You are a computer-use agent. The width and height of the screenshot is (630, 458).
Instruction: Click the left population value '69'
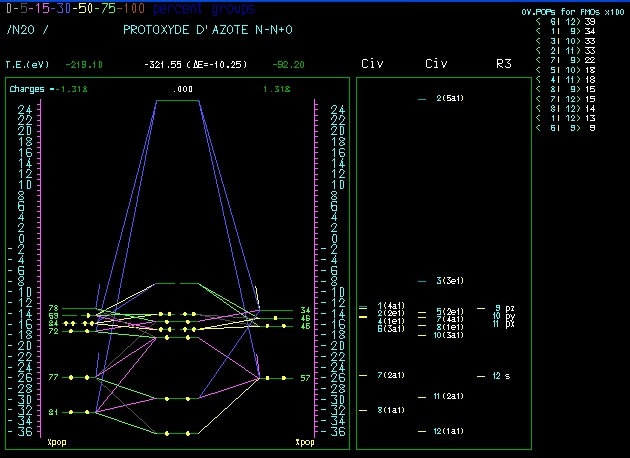pos(53,316)
